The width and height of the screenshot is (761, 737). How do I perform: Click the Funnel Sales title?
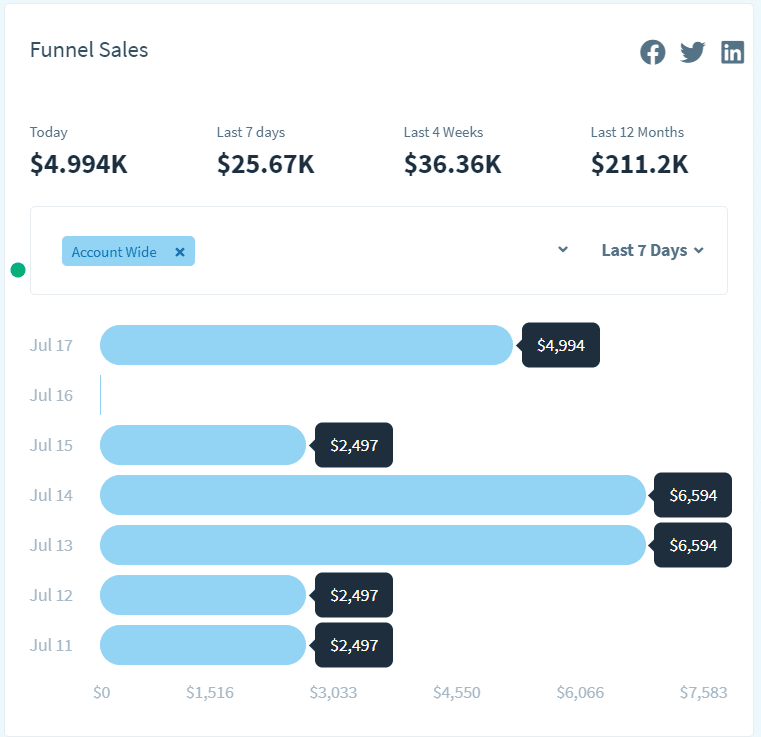click(89, 50)
